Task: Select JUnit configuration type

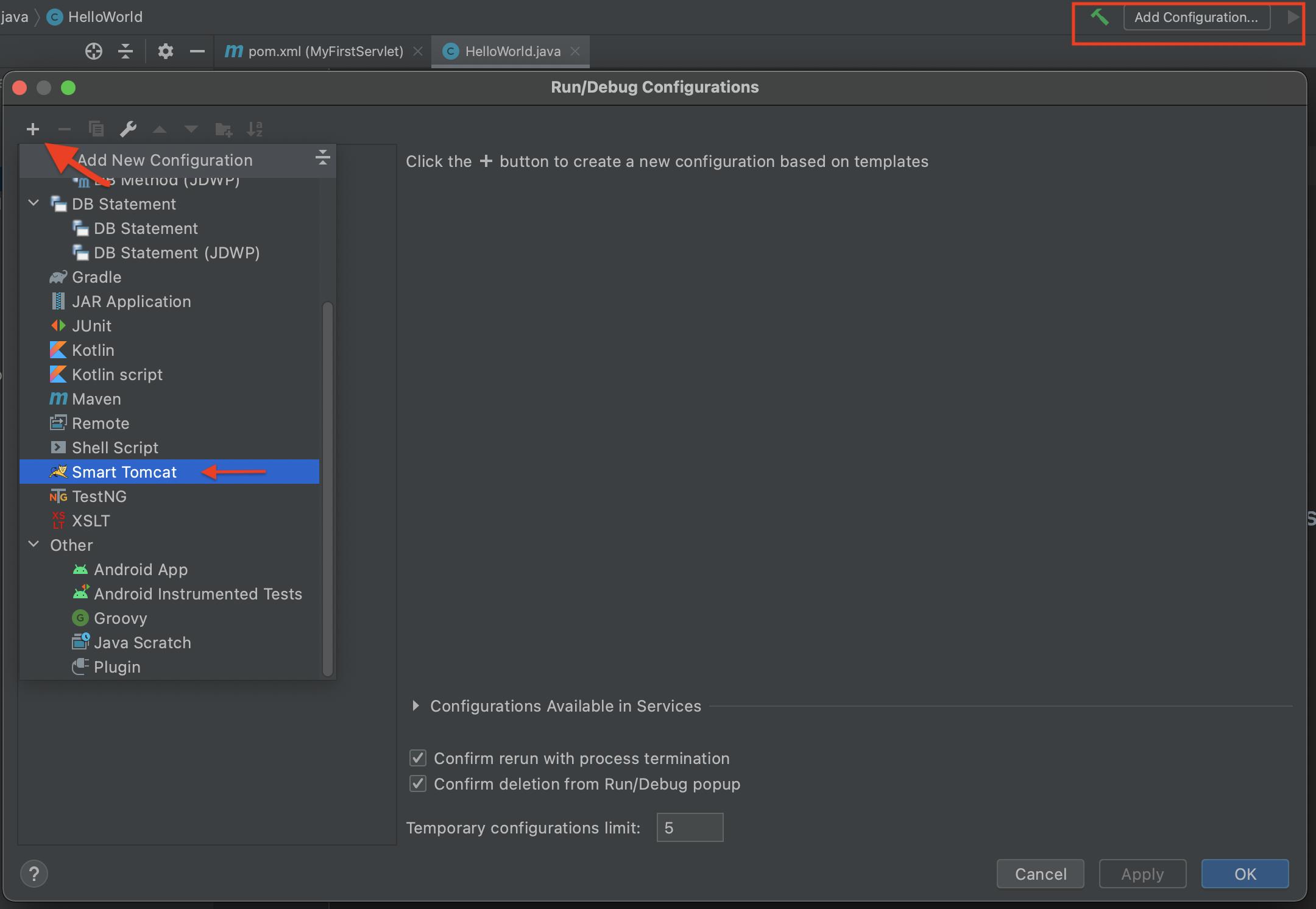Action: (x=169, y=326)
